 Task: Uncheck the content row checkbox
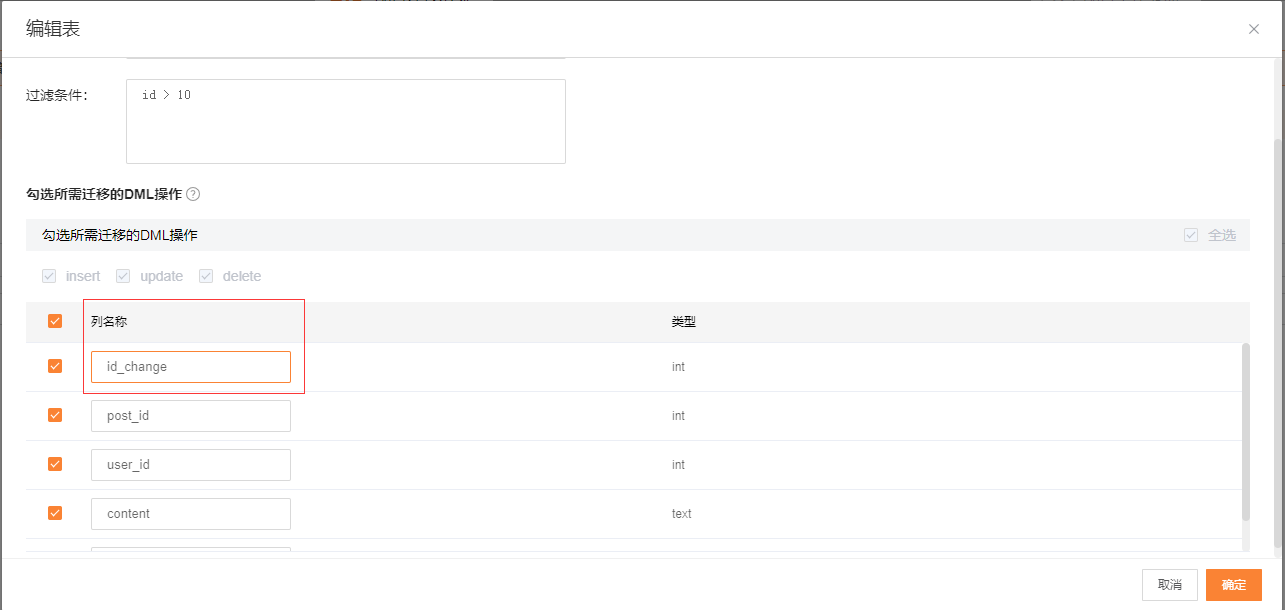(x=55, y=513)
